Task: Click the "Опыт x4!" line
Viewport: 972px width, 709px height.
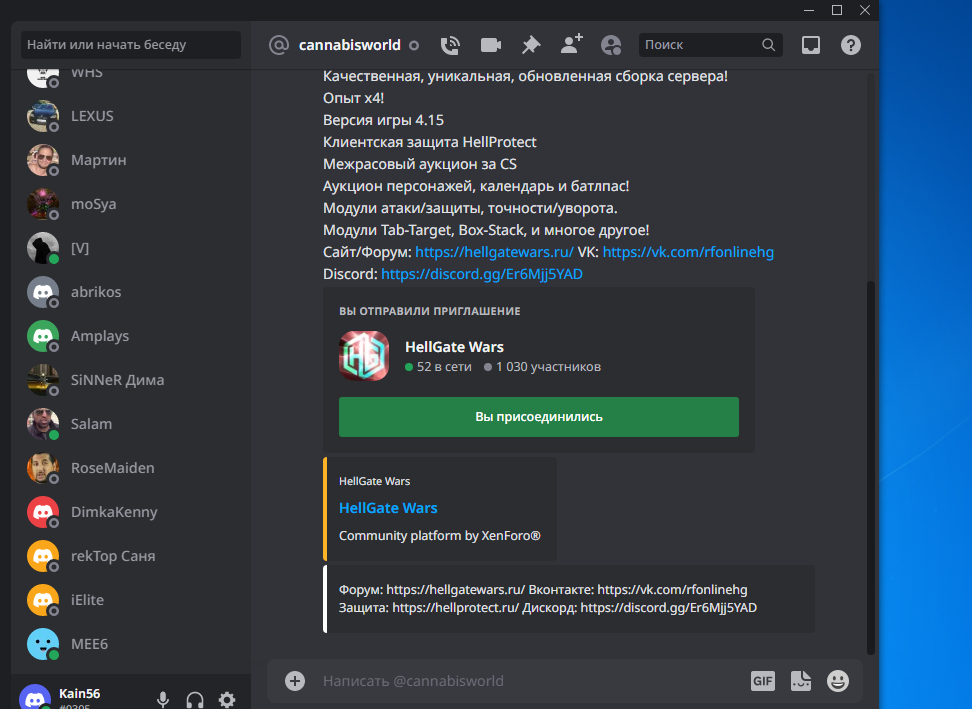Action: (x=353, y=98)
